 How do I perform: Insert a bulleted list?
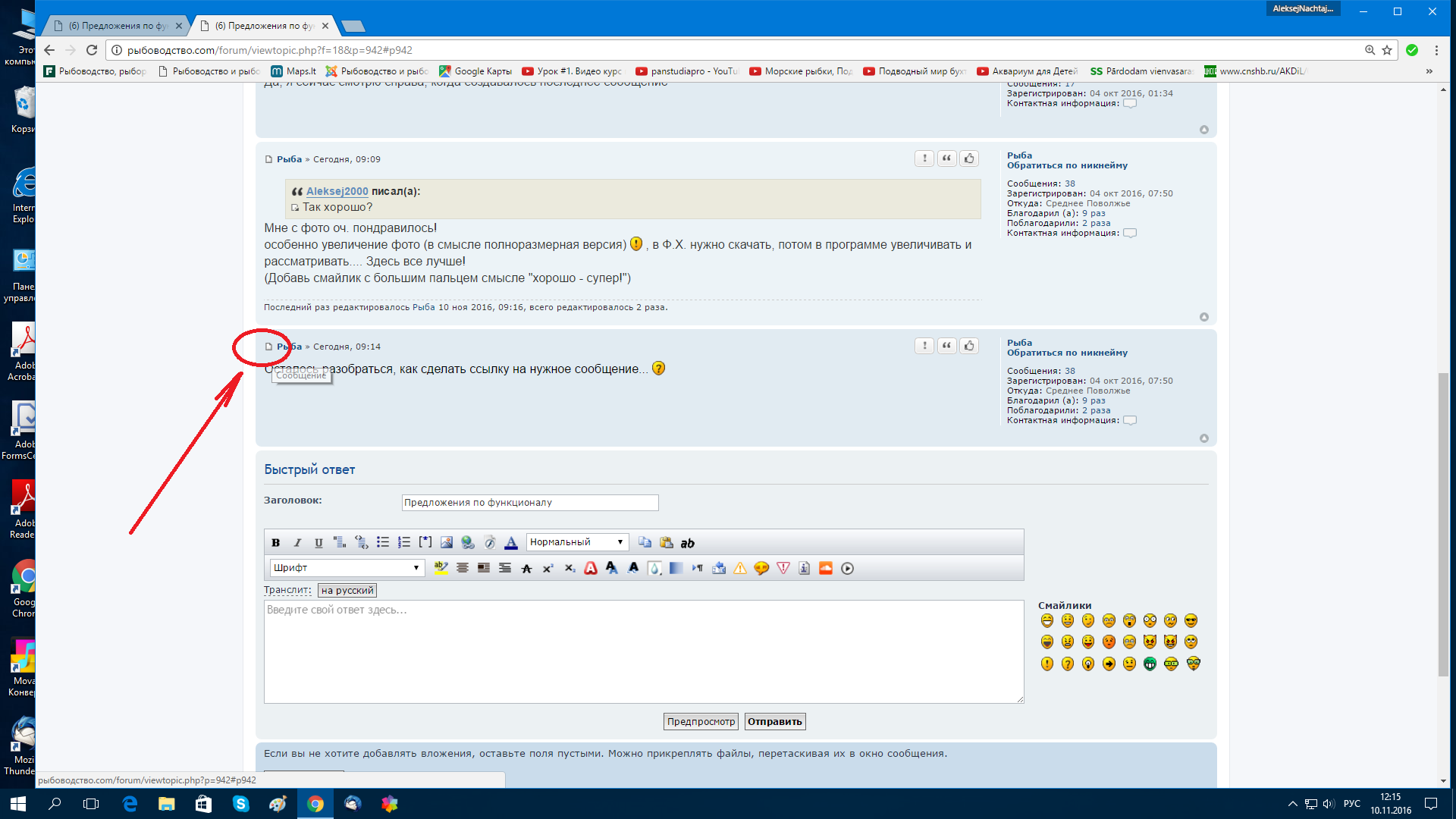coord(382,542)
